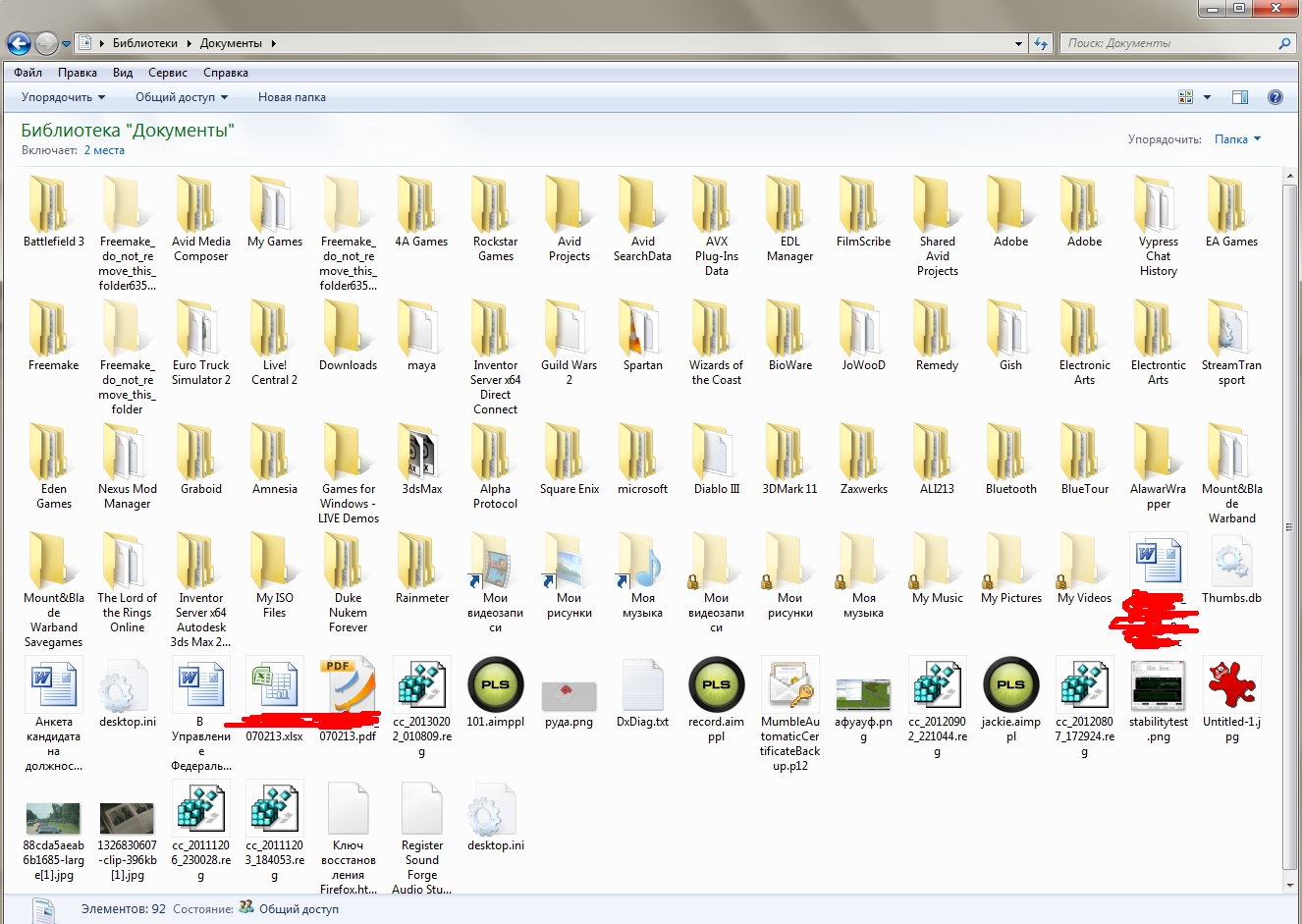
Task: Select the 070213.xlsx Excel file
Action: [x=275, y=698]
